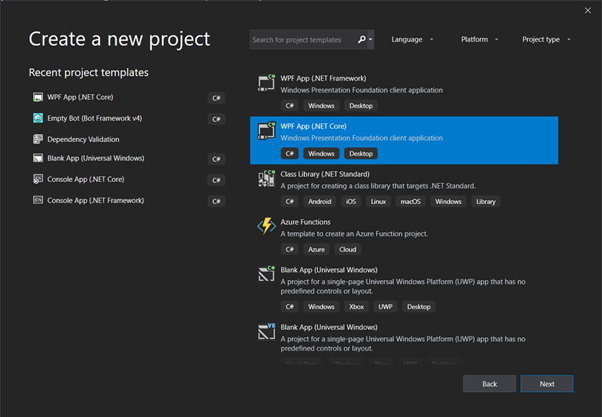Click the Back button
Screen dimensions: 602x417
(489, 384)
